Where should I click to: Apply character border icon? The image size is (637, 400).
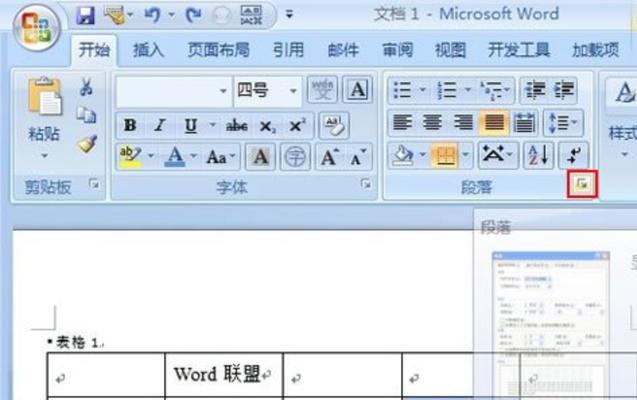coord(358,89)
